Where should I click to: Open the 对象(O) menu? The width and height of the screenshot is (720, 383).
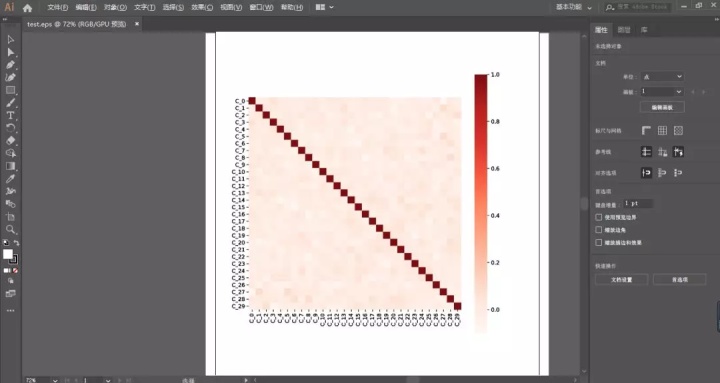(115, 7)
